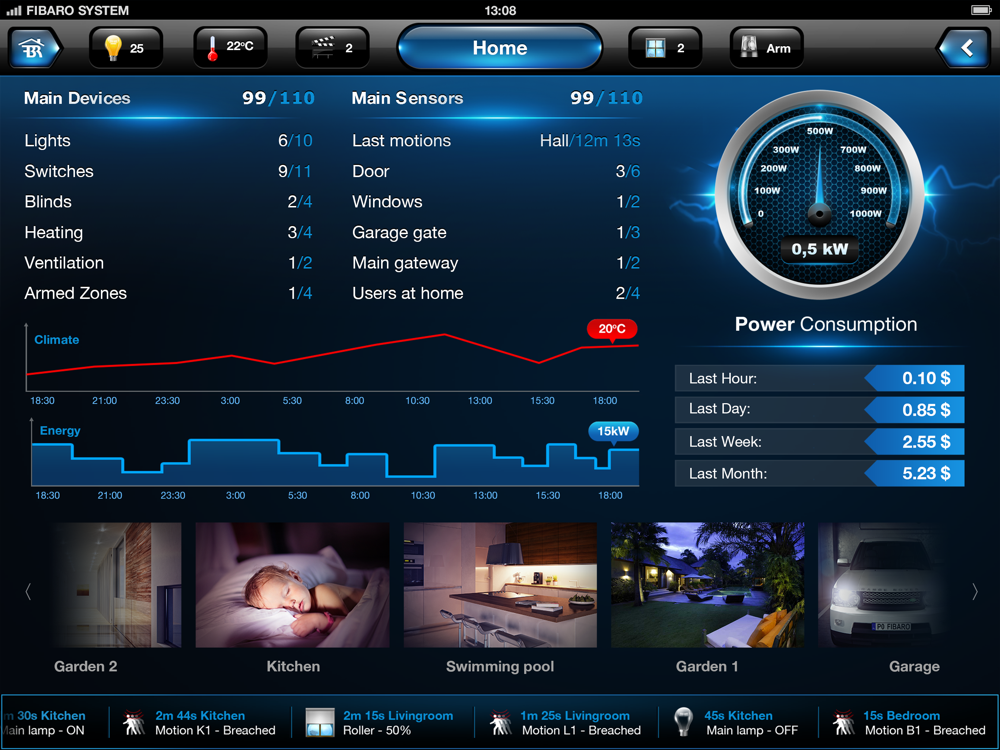The height and width of the screenshot is (750, 1000).
Task: Tap the thermometer 22°C temperature button
Action: (230, 48)
